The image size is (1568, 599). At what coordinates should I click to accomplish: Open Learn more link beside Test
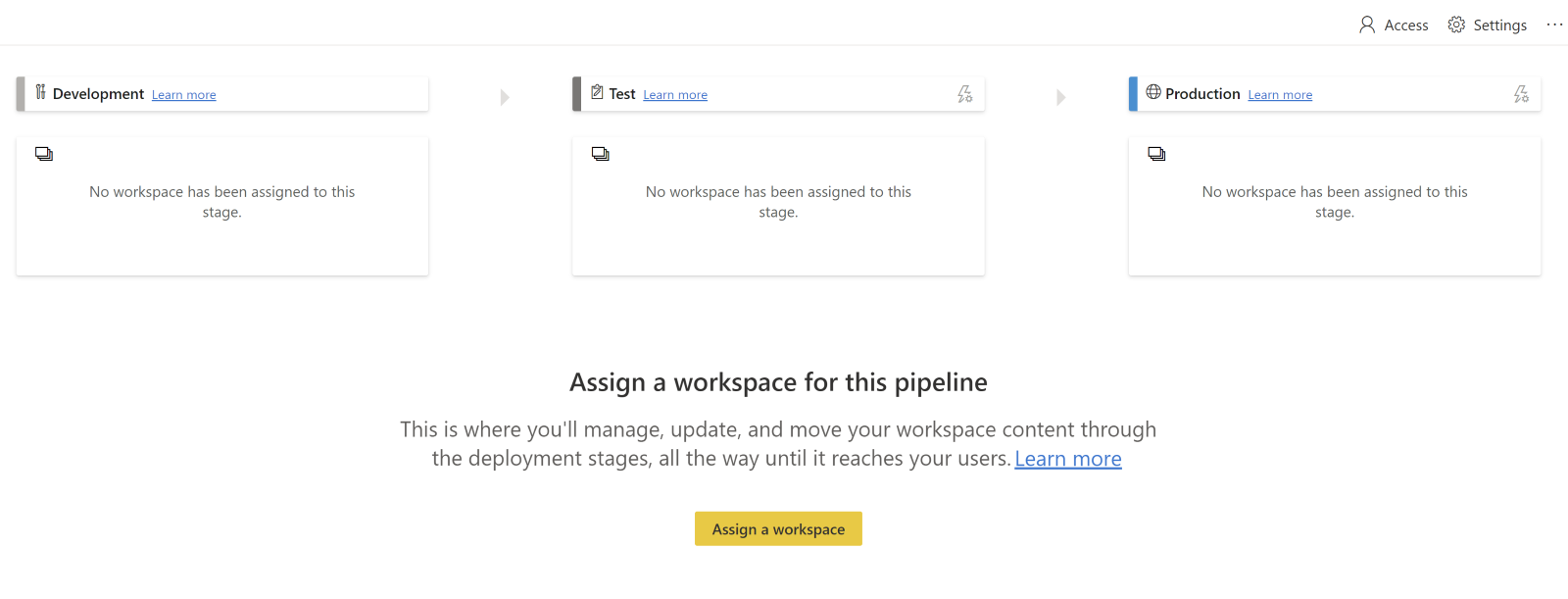tap(675, 95)
